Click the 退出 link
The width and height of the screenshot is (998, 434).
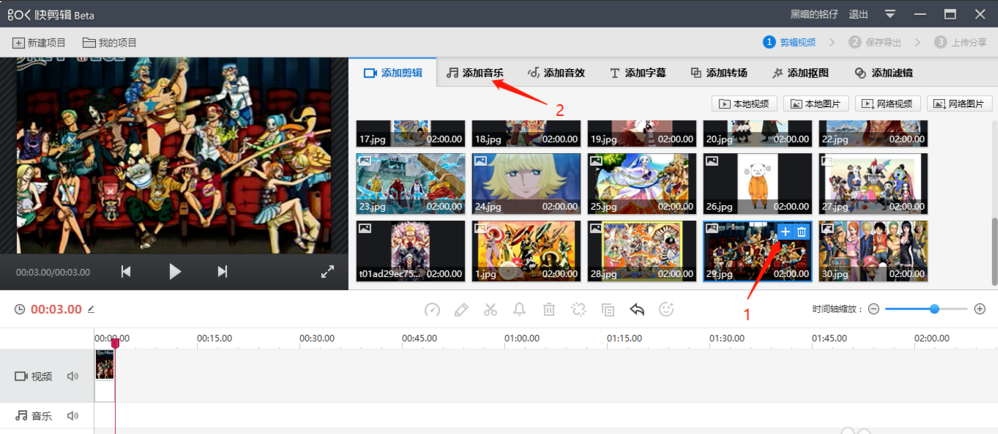coord(858,14)
